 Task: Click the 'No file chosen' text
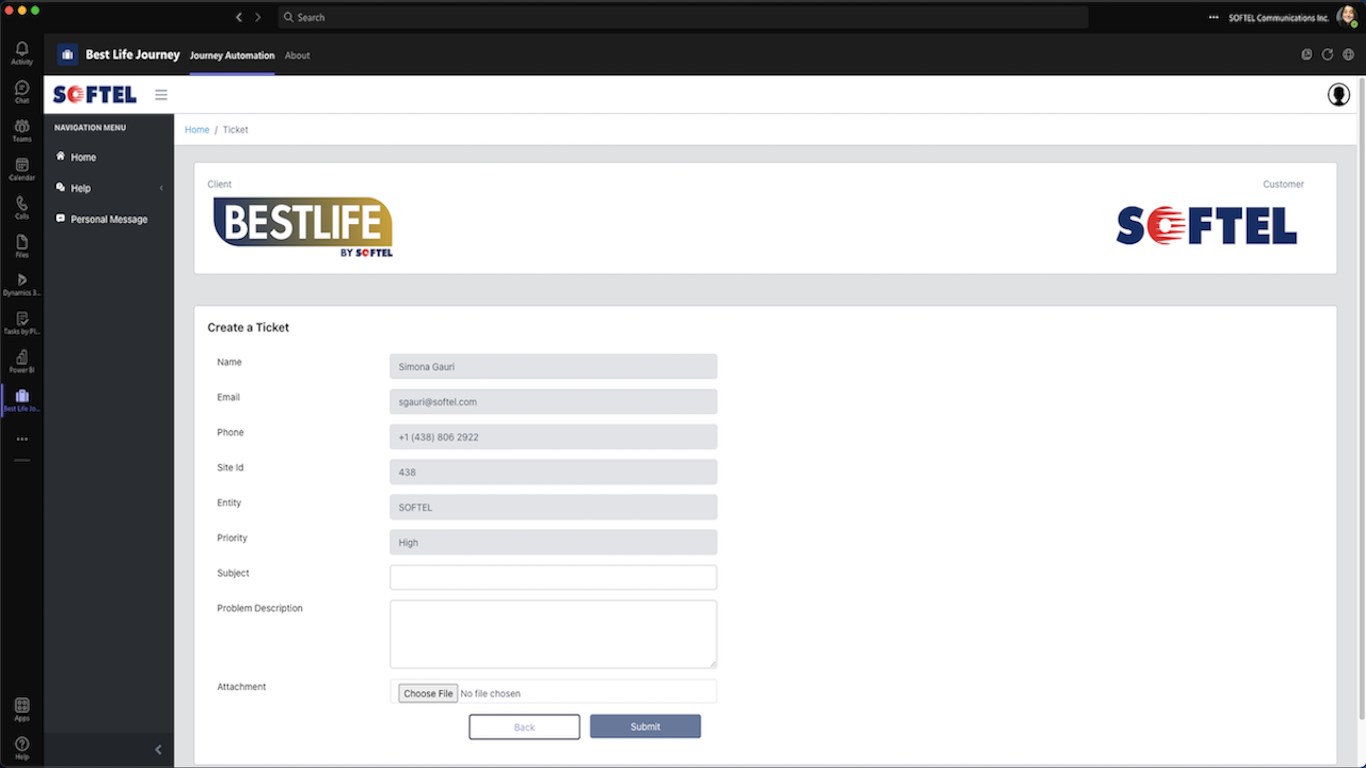click(x=490, y=694)
